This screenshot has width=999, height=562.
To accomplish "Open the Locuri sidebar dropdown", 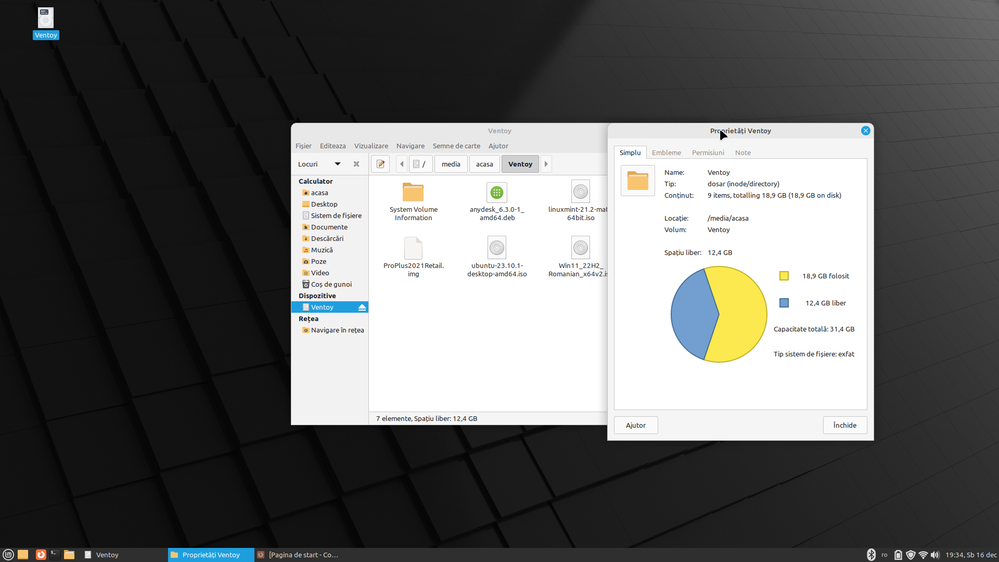I will tap(337, 164).
